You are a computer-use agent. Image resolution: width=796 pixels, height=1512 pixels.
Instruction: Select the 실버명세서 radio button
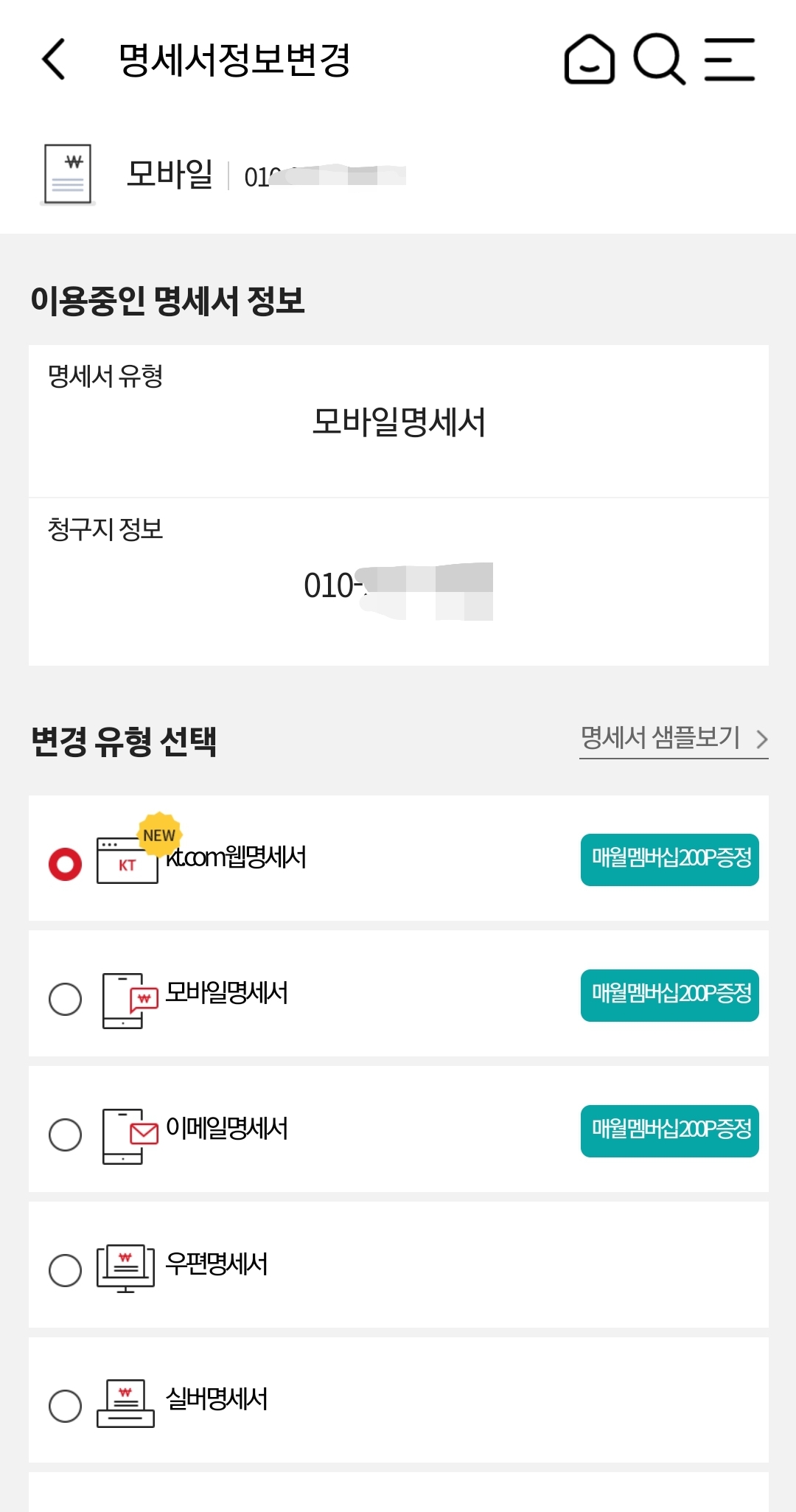coord(65,1407)
